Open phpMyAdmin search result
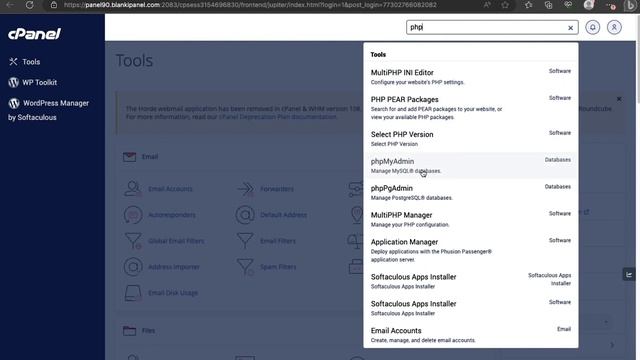Viewport: 640px width, 360px height. tap(471, 166)
